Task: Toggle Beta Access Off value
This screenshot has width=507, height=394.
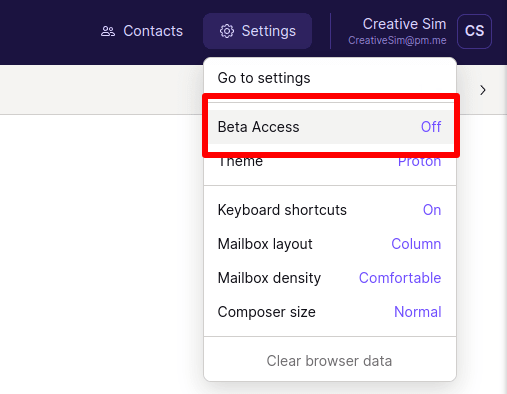Action: click(x=431, y=127)
